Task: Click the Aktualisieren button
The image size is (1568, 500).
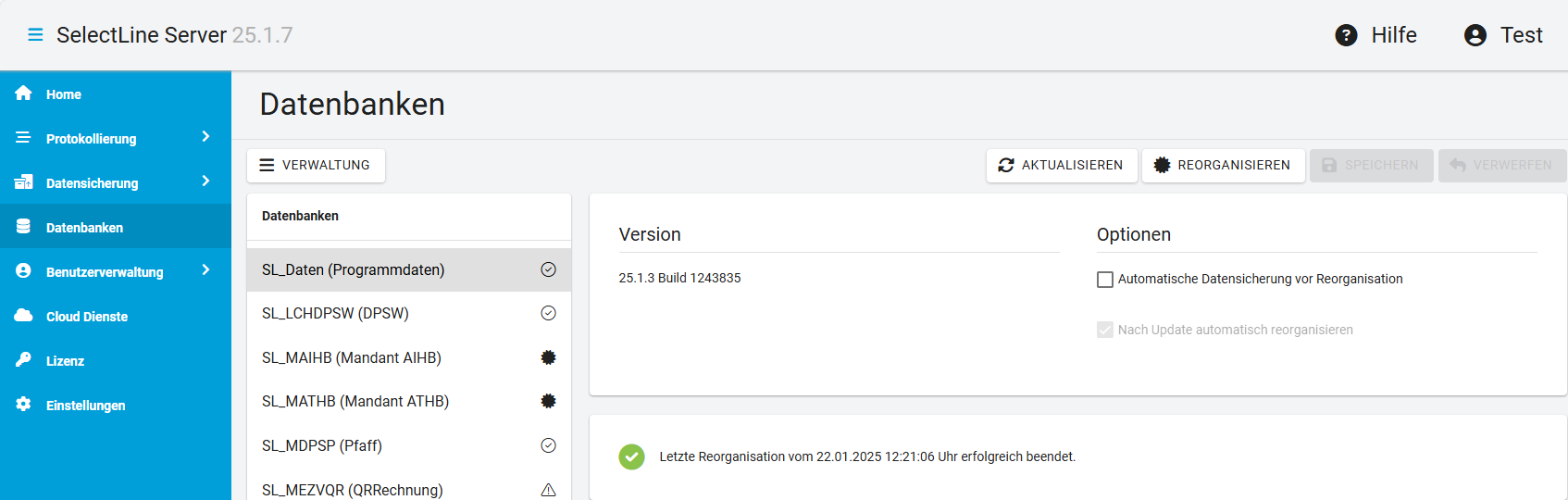Action: (1062, 166)
